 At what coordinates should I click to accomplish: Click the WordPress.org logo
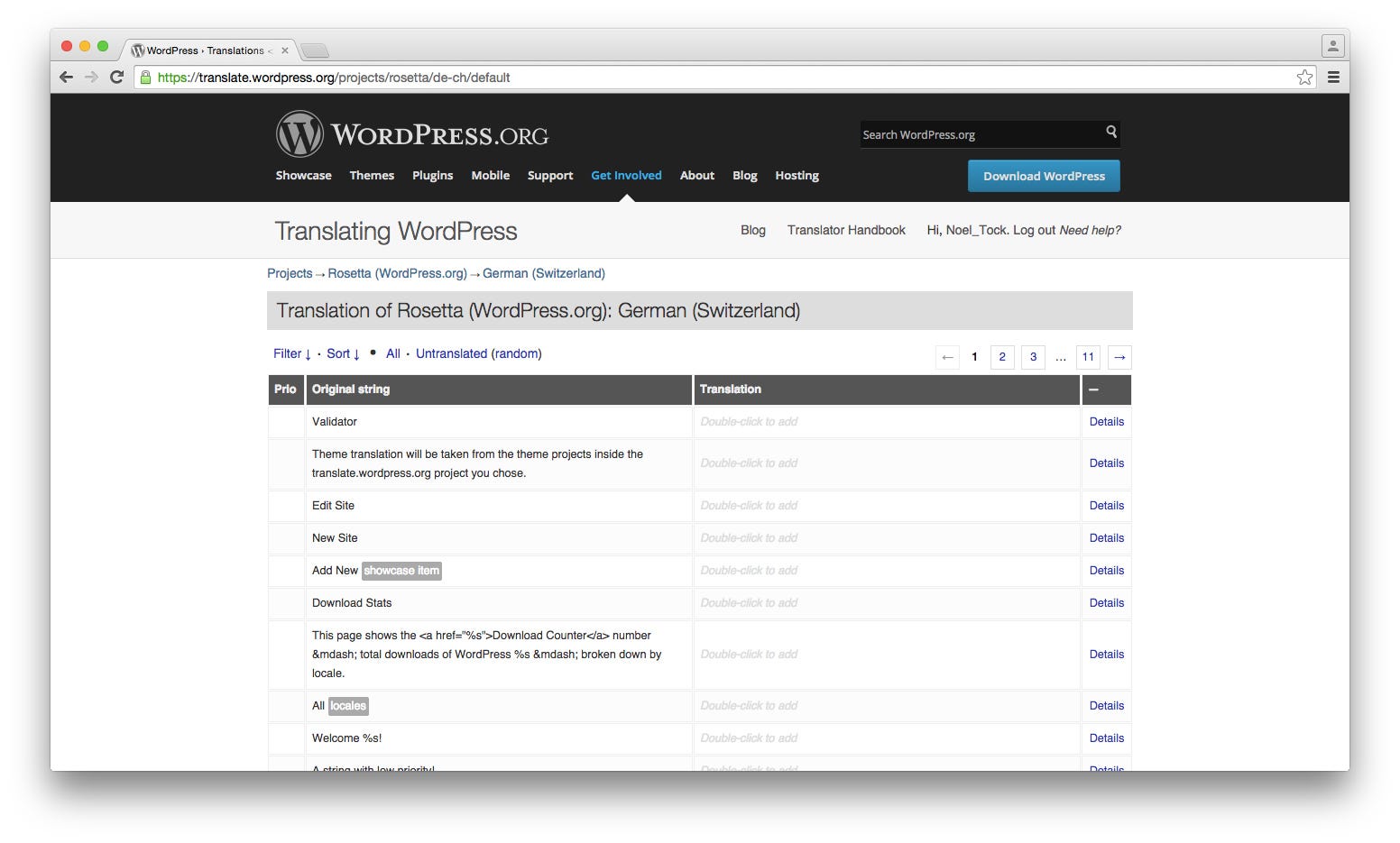pyautogui.click(x=412, y=133)
